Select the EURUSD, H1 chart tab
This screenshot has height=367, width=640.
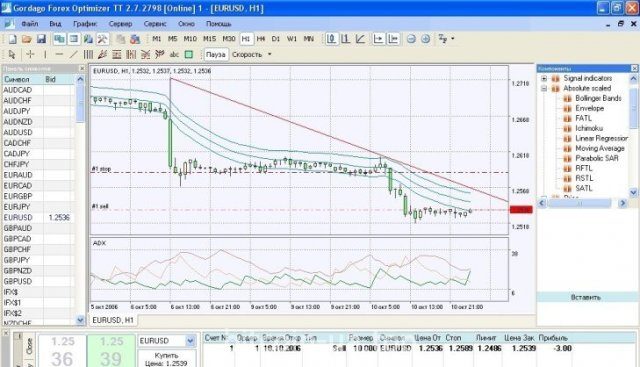[x=113, y=320]
